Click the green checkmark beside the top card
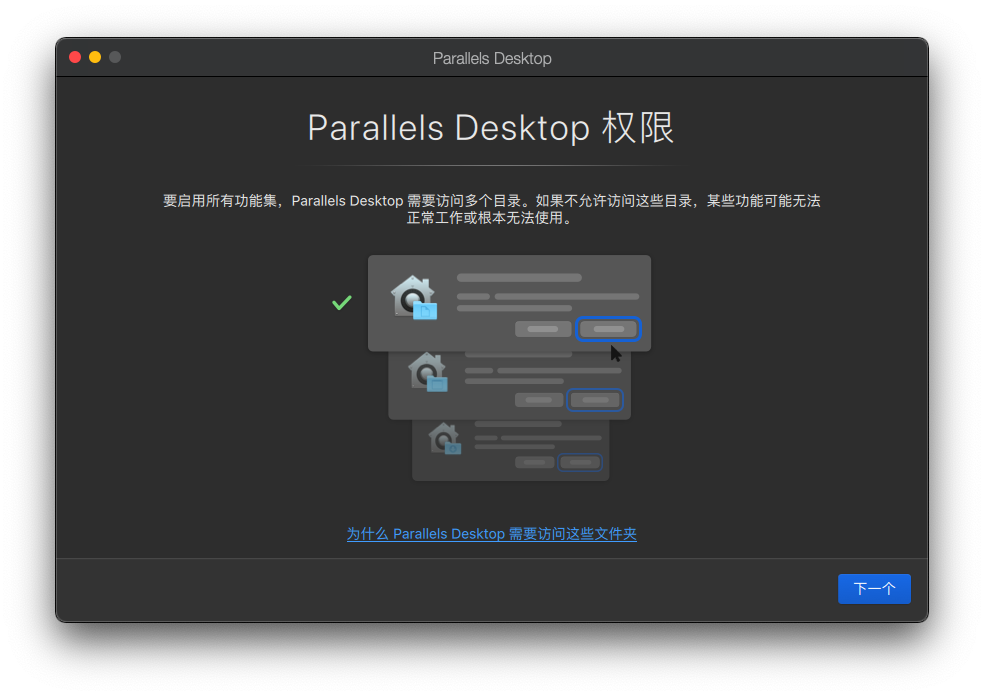Image resolution: width=984 pixels, height=696 pixels. point(342,302)
